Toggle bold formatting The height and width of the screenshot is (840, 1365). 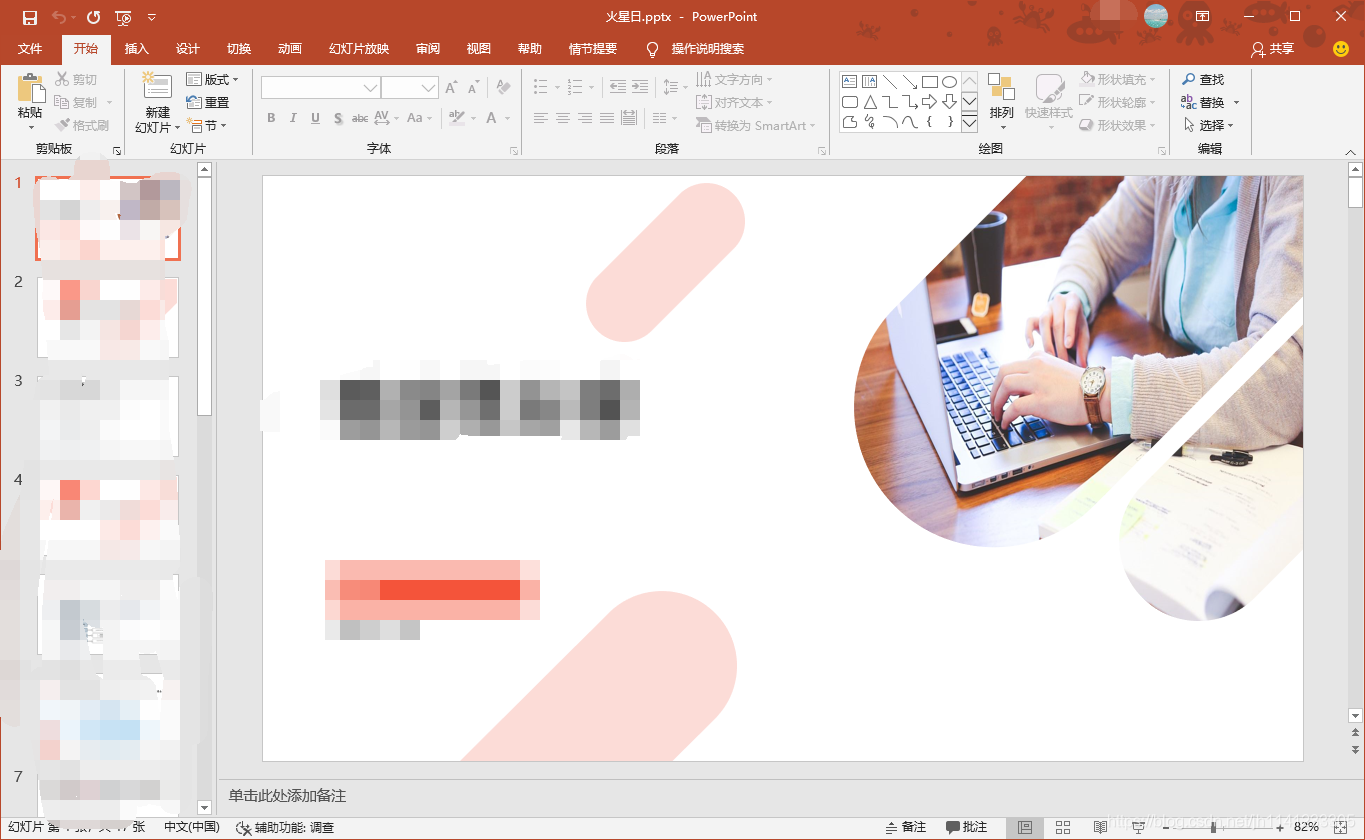point(271,118)
